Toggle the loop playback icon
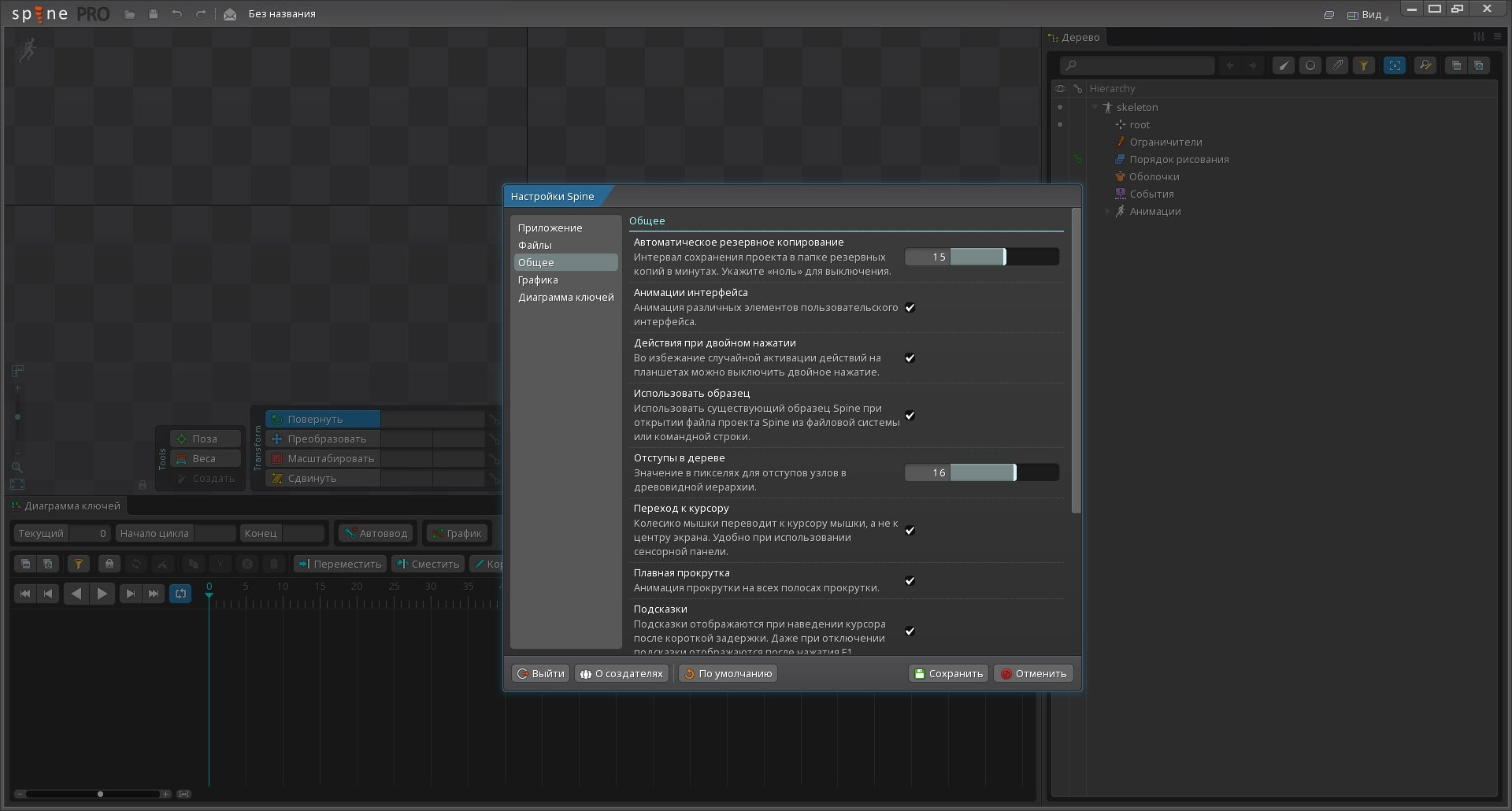 click(180, 594)
